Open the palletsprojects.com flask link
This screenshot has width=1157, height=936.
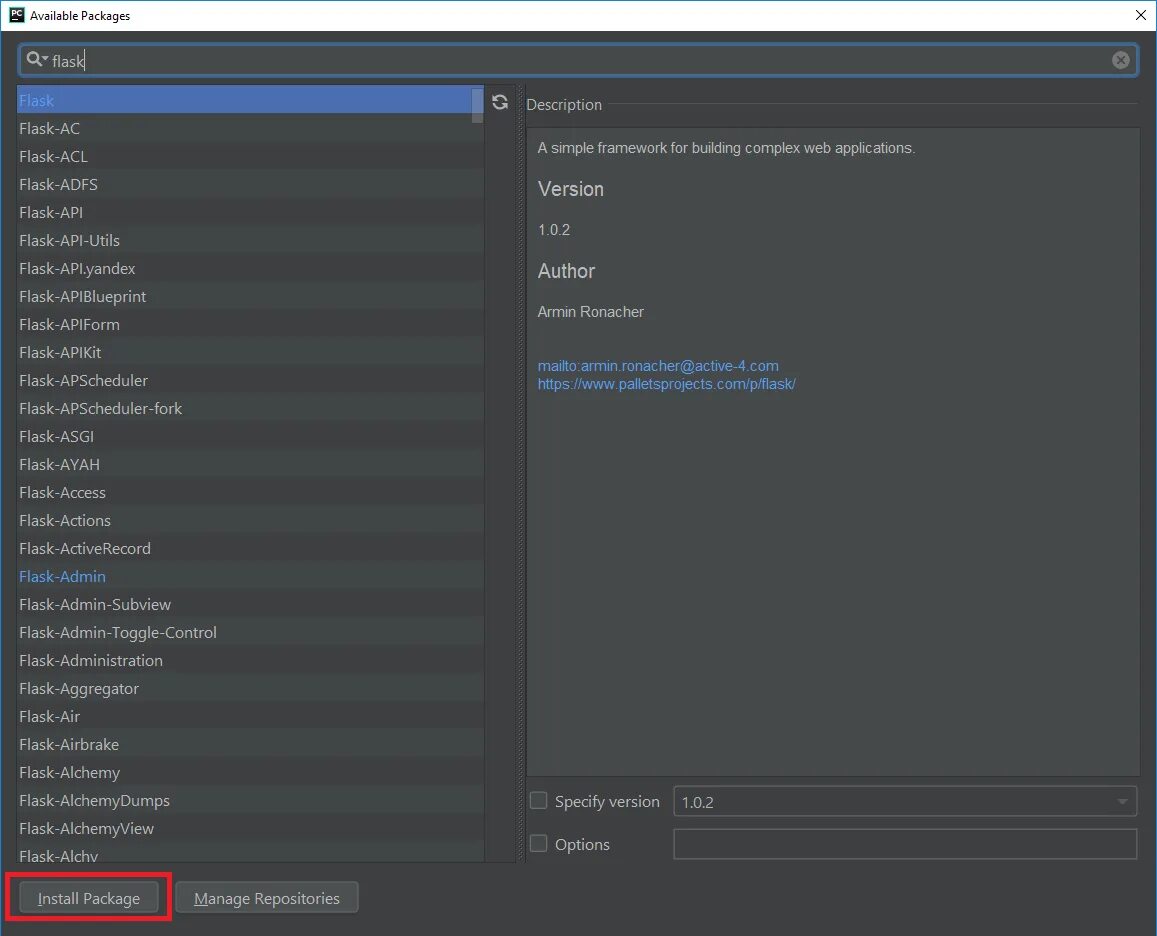point(666,384)
